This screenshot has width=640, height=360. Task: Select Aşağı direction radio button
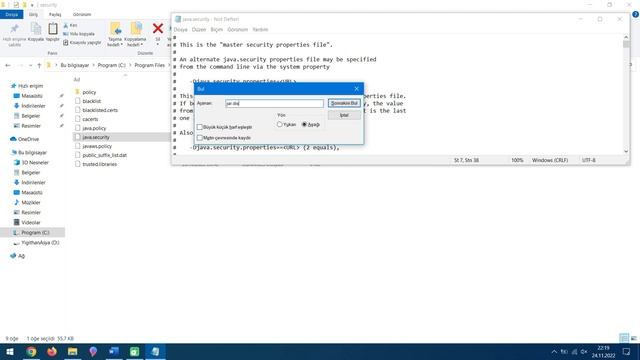point(304,124)
